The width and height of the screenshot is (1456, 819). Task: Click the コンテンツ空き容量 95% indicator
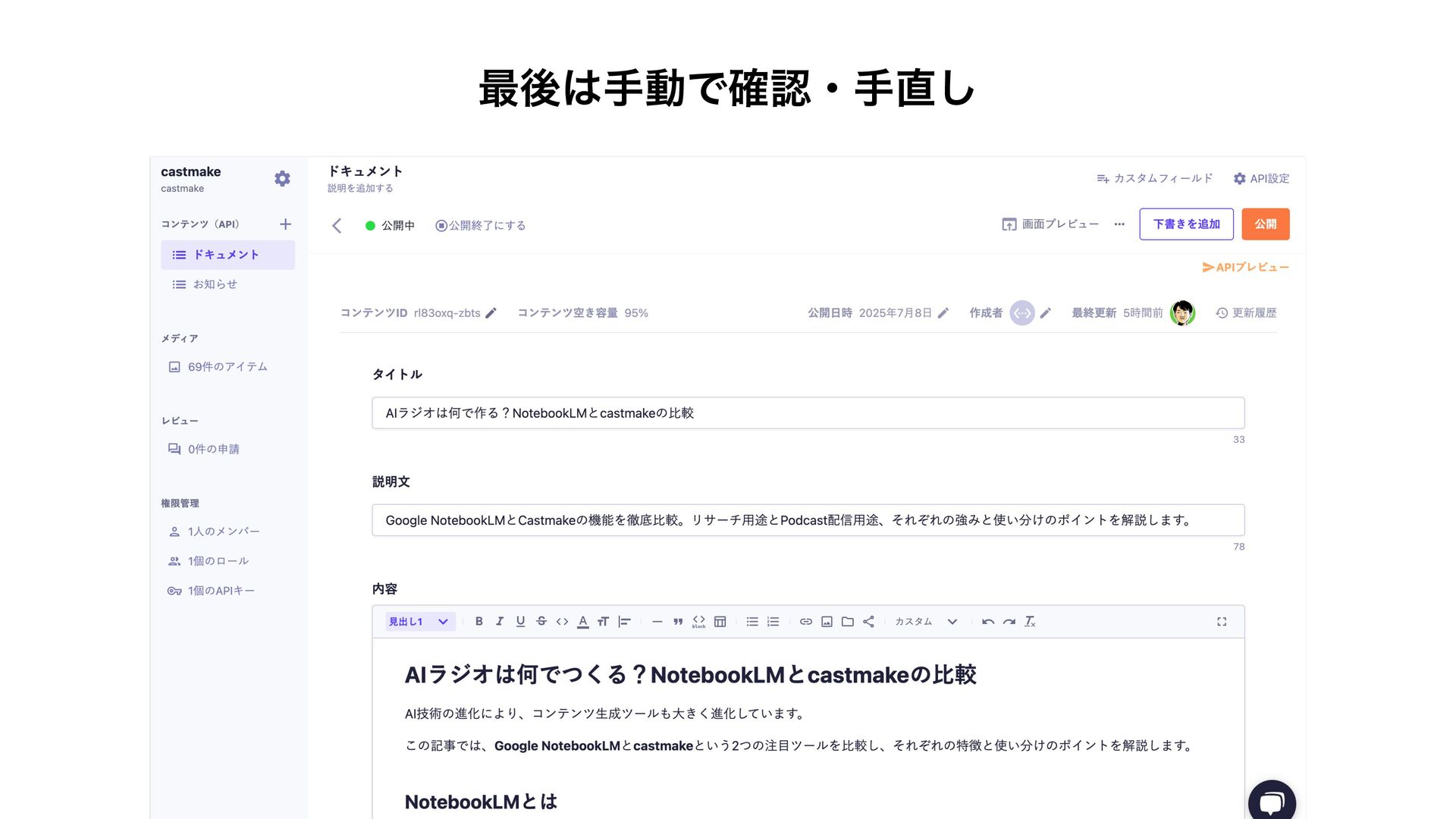click(582, 313)
